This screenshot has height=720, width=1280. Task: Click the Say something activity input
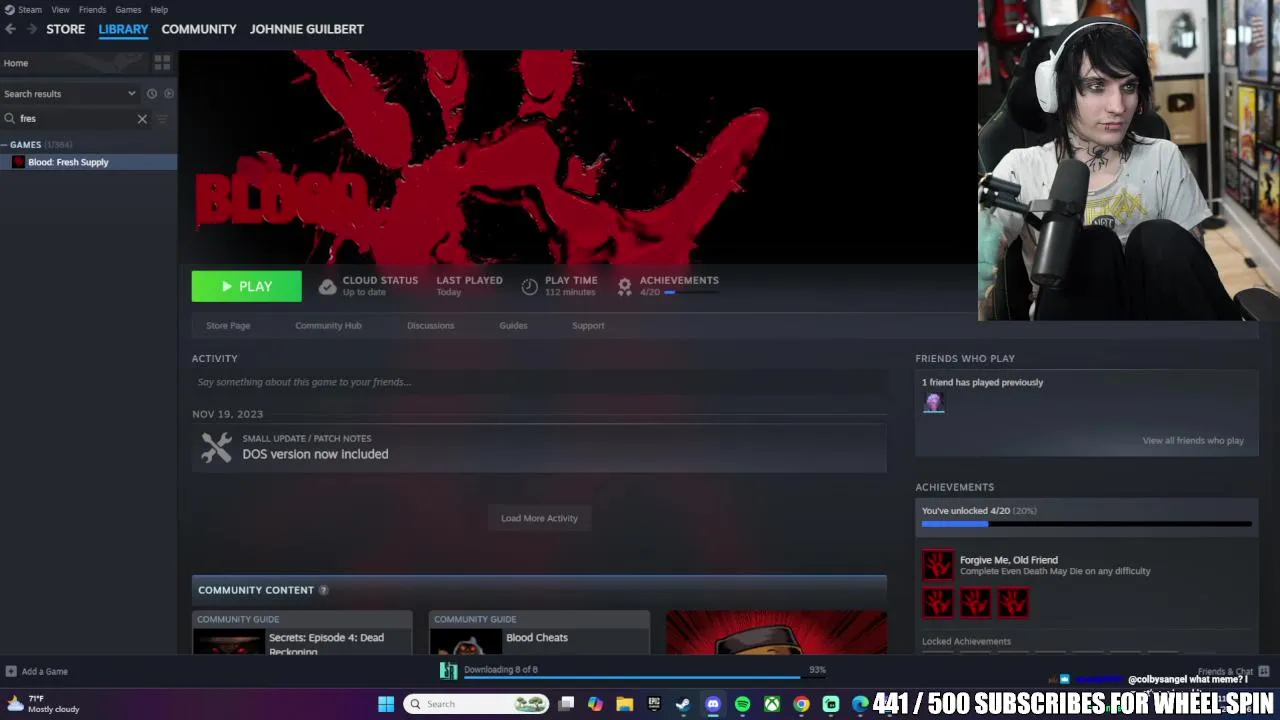point(539,382)
